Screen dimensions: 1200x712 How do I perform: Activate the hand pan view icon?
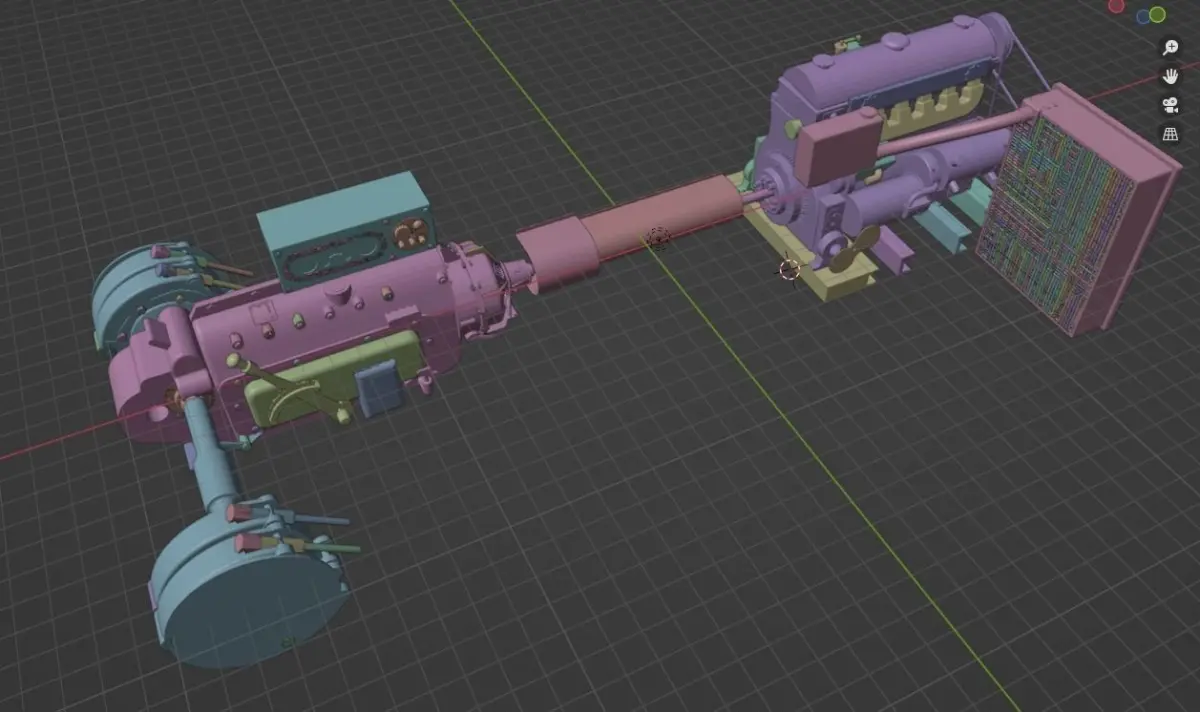1170,76
